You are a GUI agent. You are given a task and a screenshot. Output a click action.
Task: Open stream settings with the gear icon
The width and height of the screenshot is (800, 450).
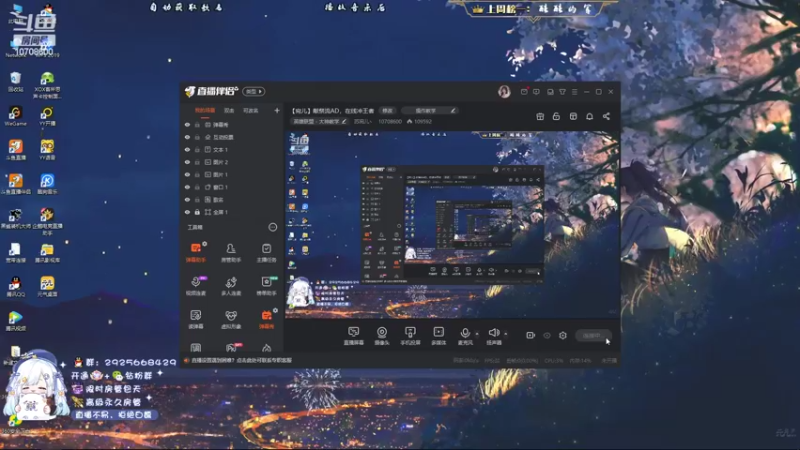point(563,335)
